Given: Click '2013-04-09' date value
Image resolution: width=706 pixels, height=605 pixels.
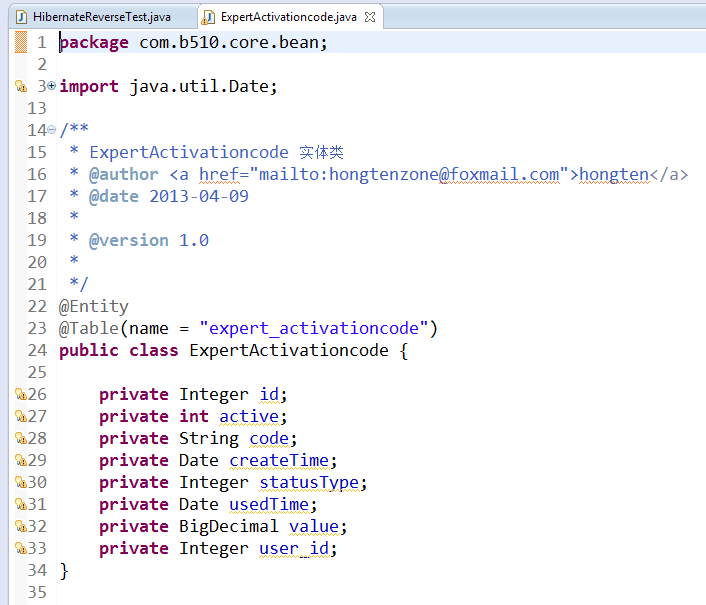Looking at the screenshot, I should (x=199, y=196).
